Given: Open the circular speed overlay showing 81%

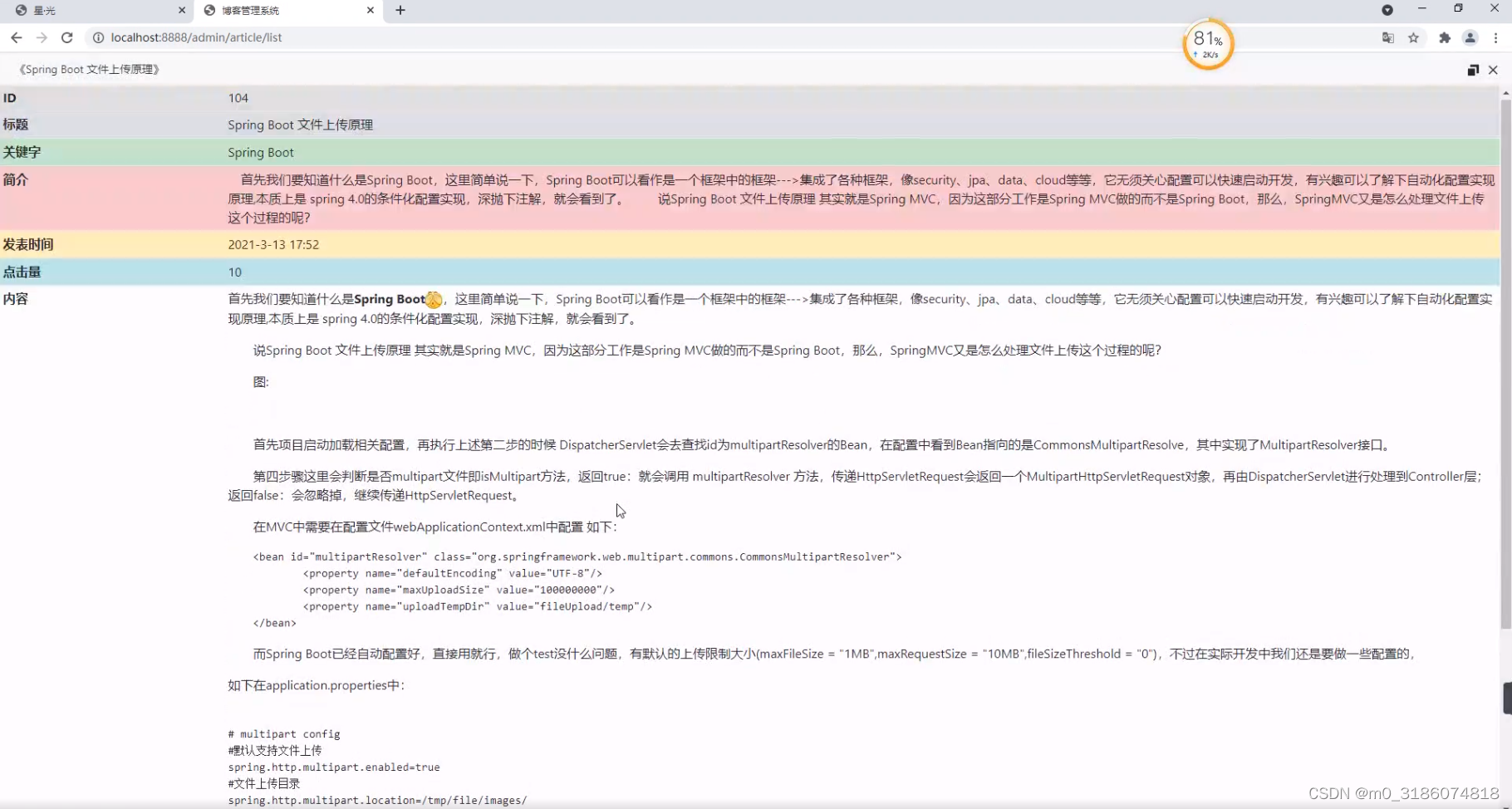Looking at the screenshot, I should [x=1207, y=43].
